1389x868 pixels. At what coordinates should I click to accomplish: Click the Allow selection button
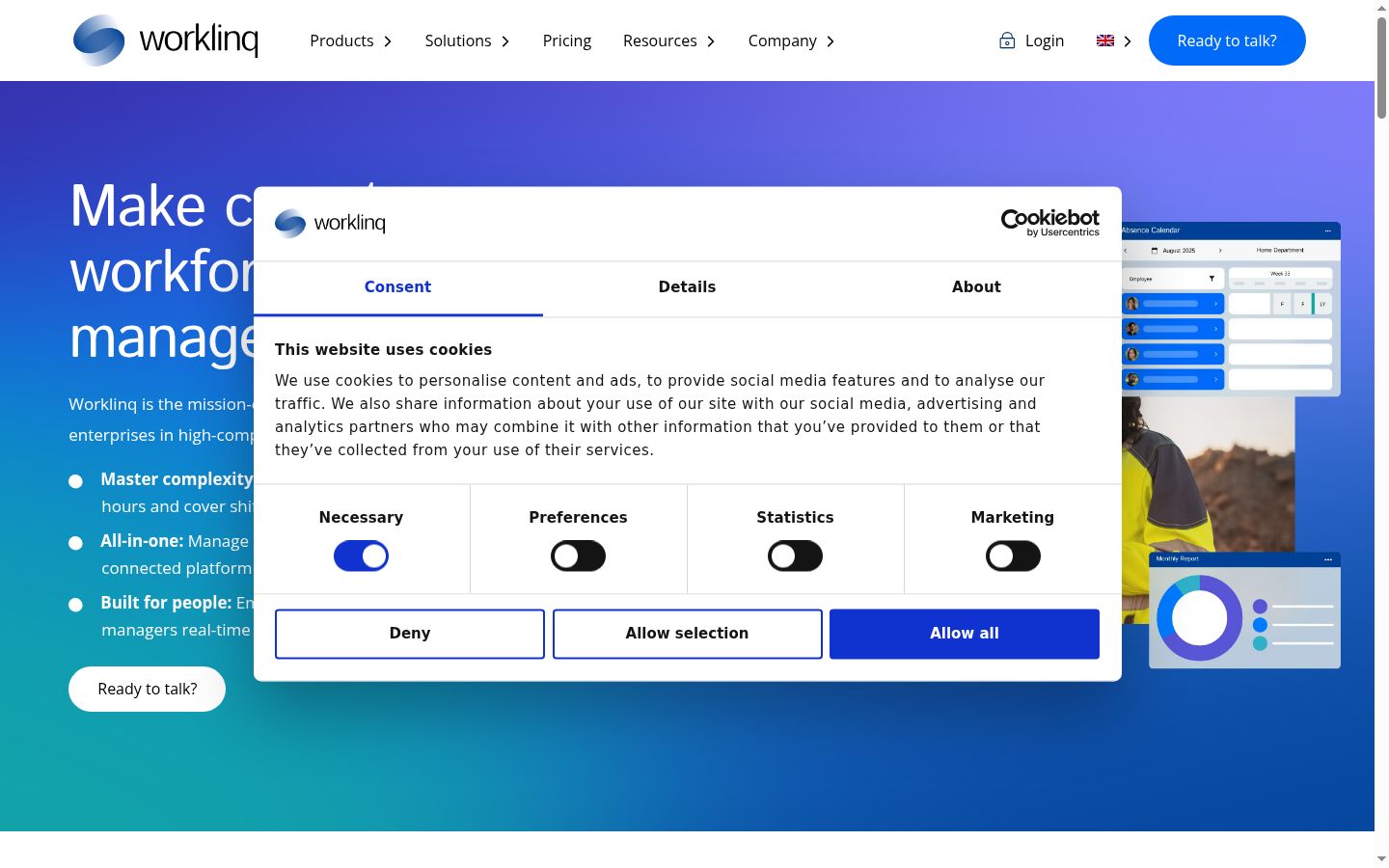click(x=688, y=634)
